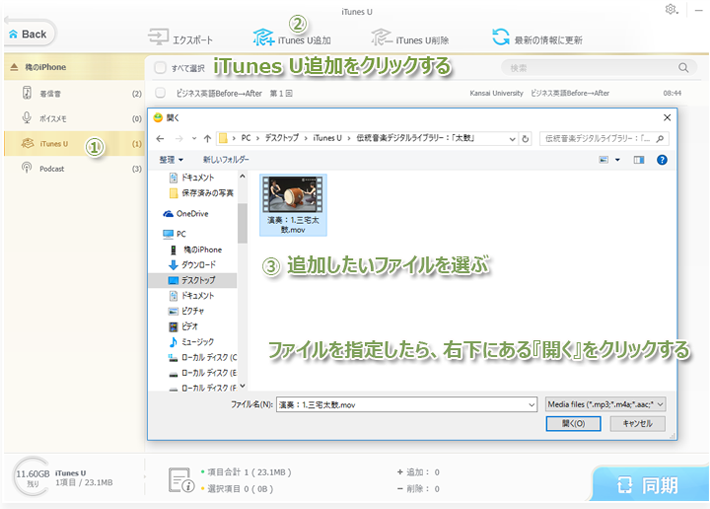710x509 pixels.
Task: Click iTunes U追加 to add files
Action: (292, 39)
